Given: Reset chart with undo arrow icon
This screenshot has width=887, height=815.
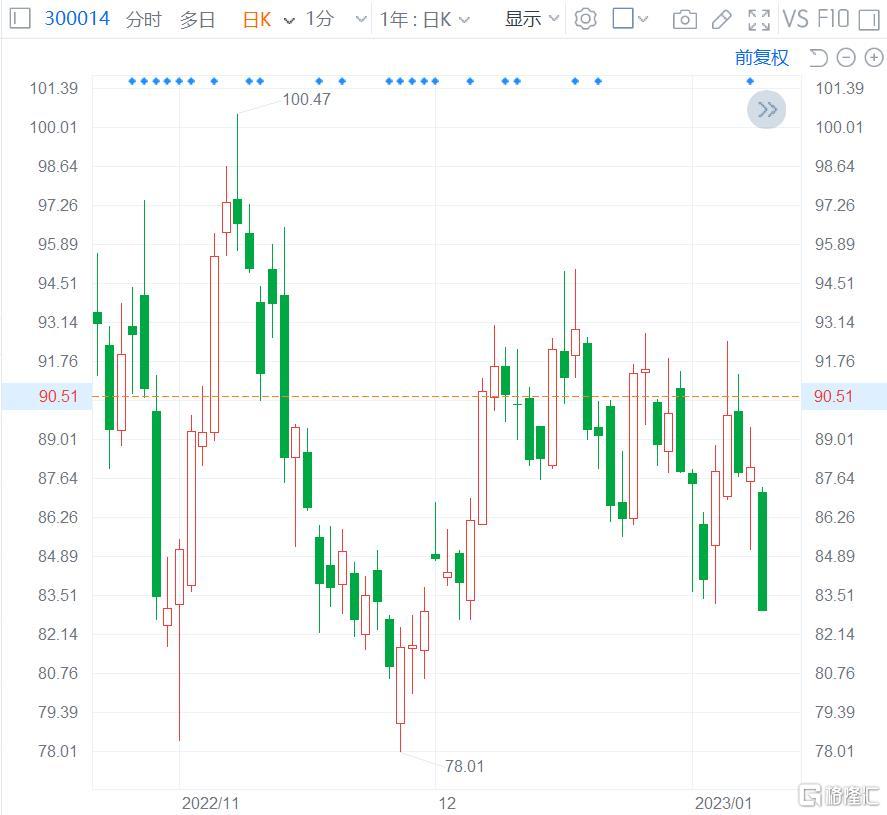Looking at the screenshot, I should pyautogui.click(x=818, y=58).
